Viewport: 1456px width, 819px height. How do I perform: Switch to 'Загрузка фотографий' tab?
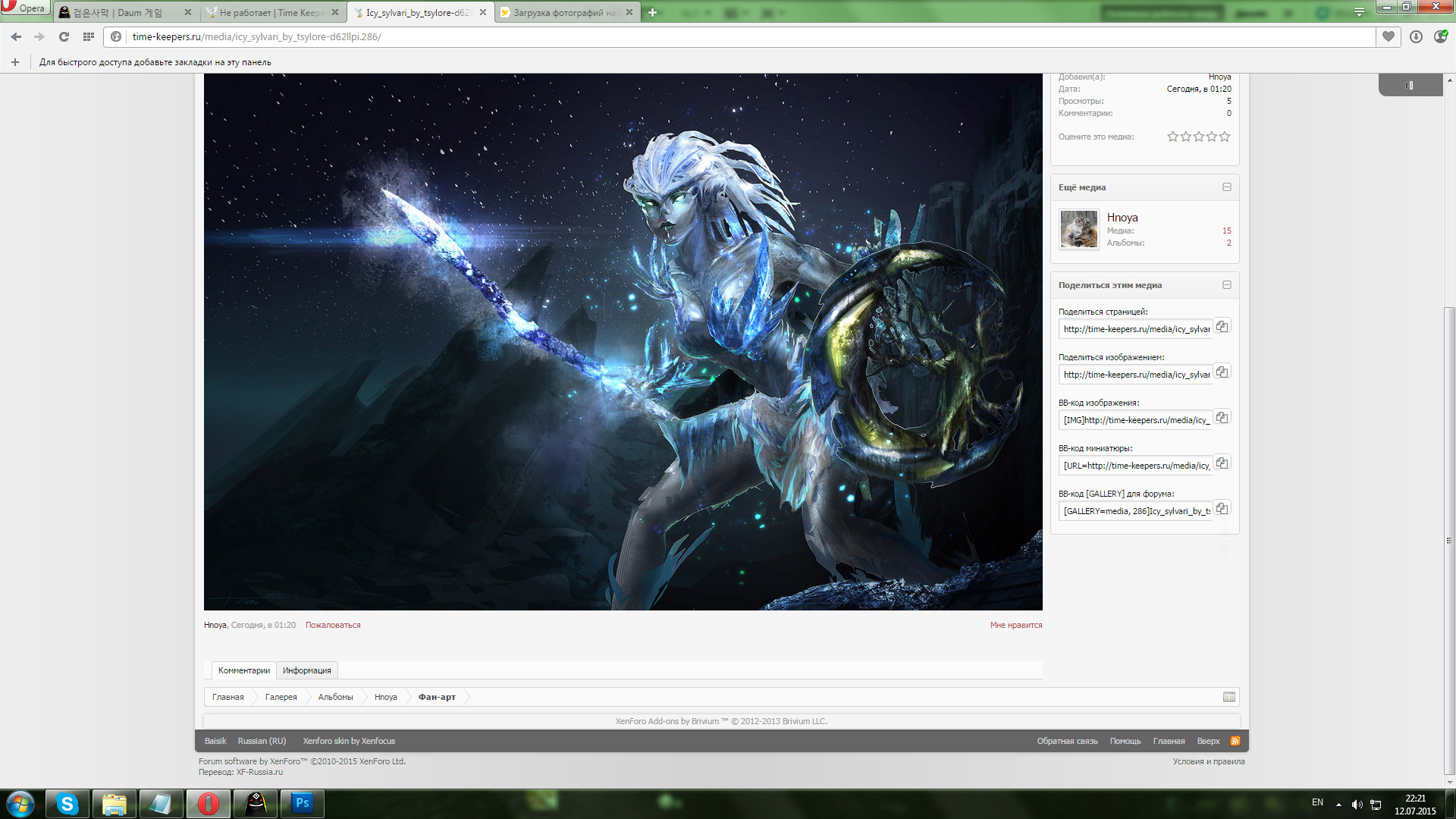pos(566,12)
